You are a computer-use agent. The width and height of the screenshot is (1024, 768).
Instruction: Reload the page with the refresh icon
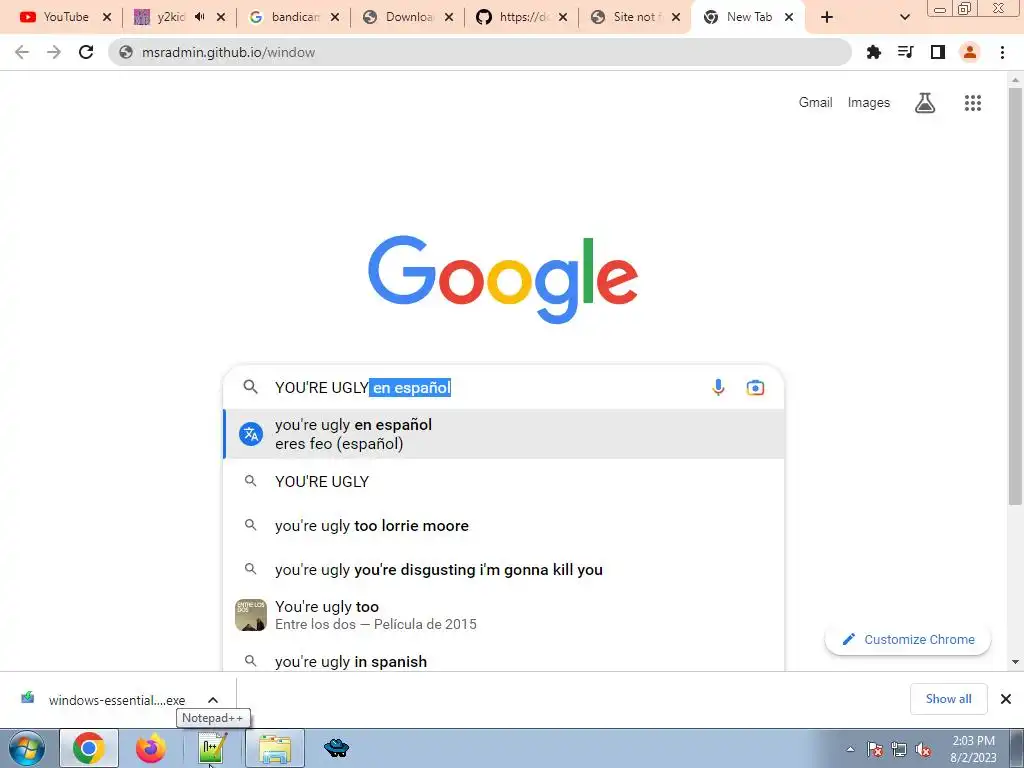[86, 52]
